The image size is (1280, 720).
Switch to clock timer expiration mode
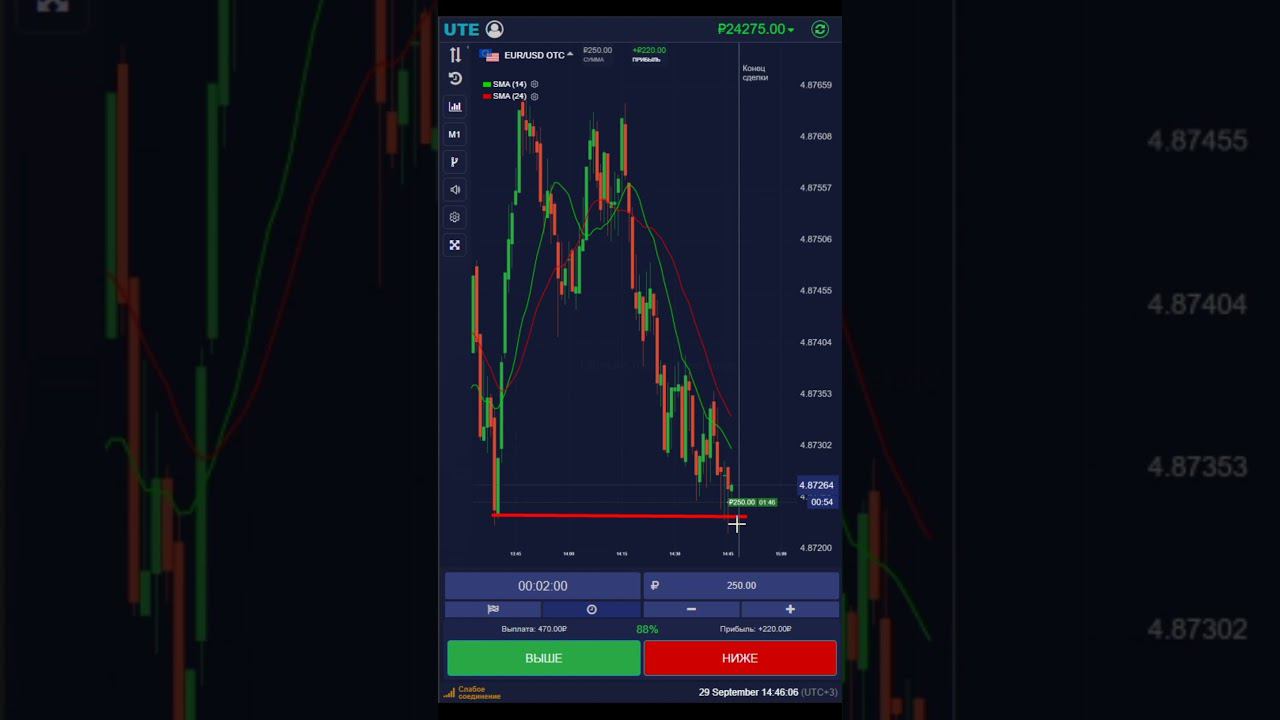coord(591,609)
